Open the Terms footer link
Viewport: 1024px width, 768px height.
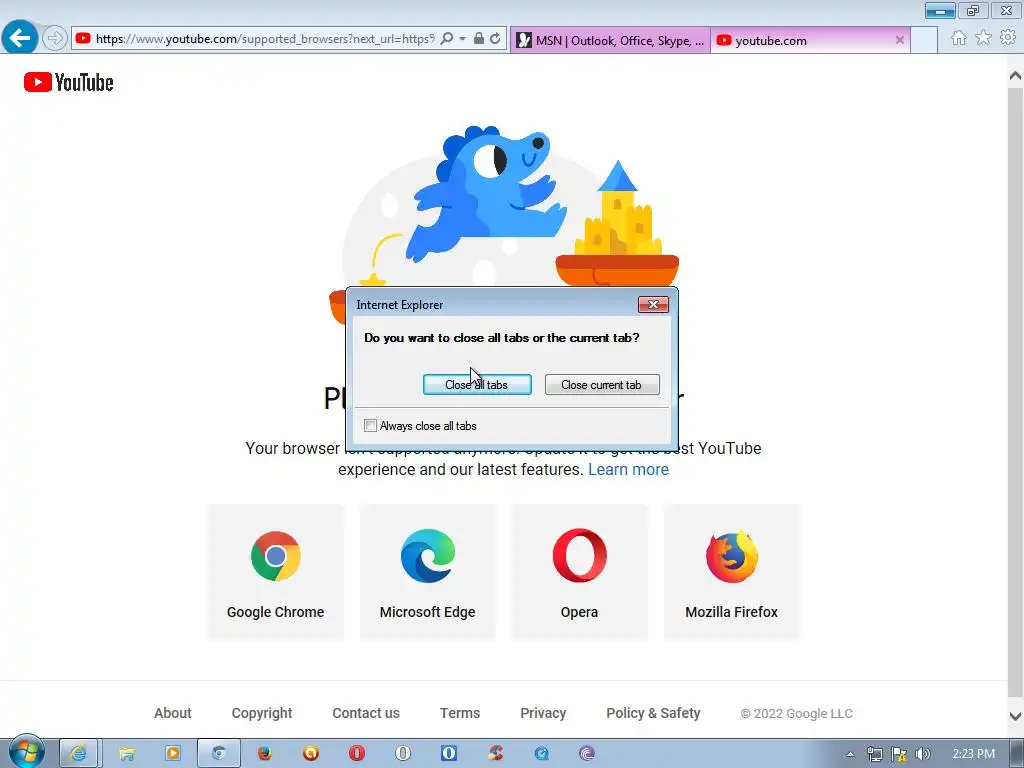(x=460, y=713)
